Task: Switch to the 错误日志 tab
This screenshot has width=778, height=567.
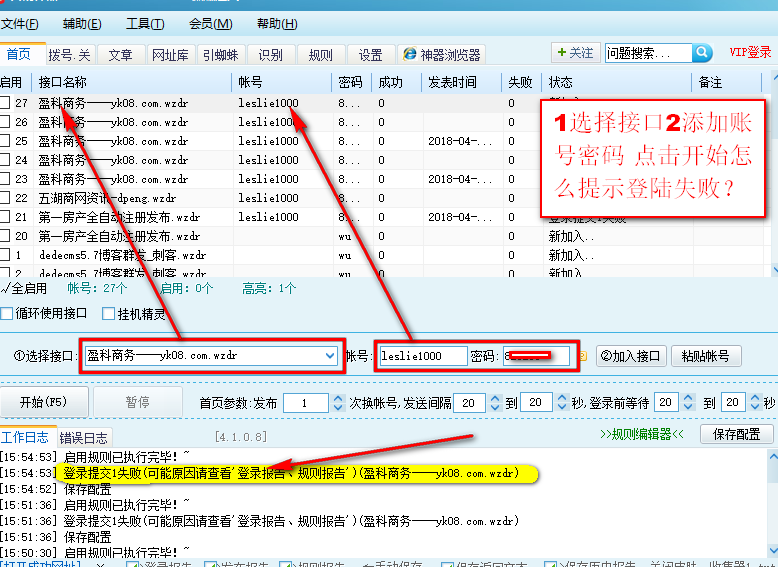Action: (84, 437)
